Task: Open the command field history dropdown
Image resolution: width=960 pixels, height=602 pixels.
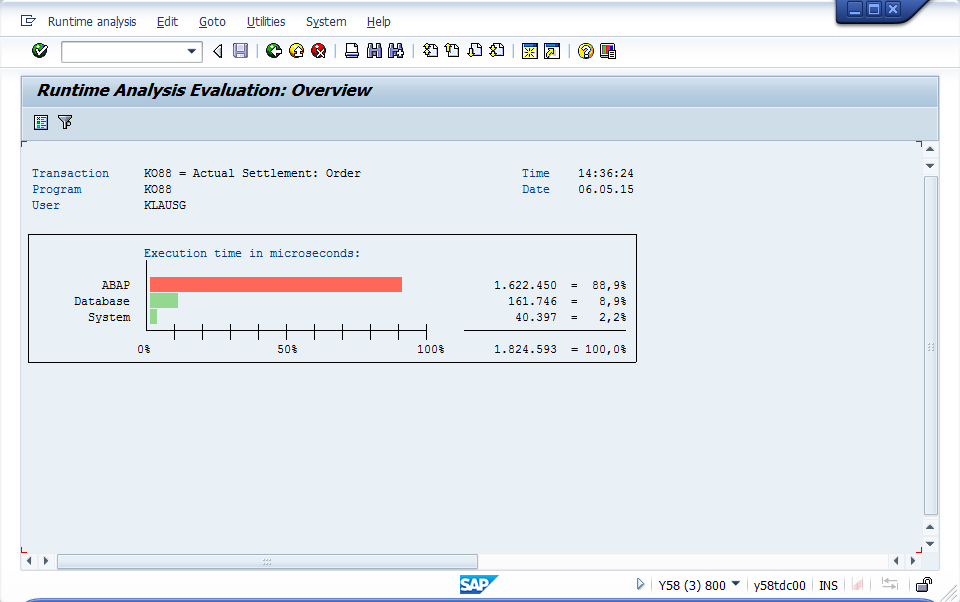Action: pyautogui.click(x=192, y=51)
